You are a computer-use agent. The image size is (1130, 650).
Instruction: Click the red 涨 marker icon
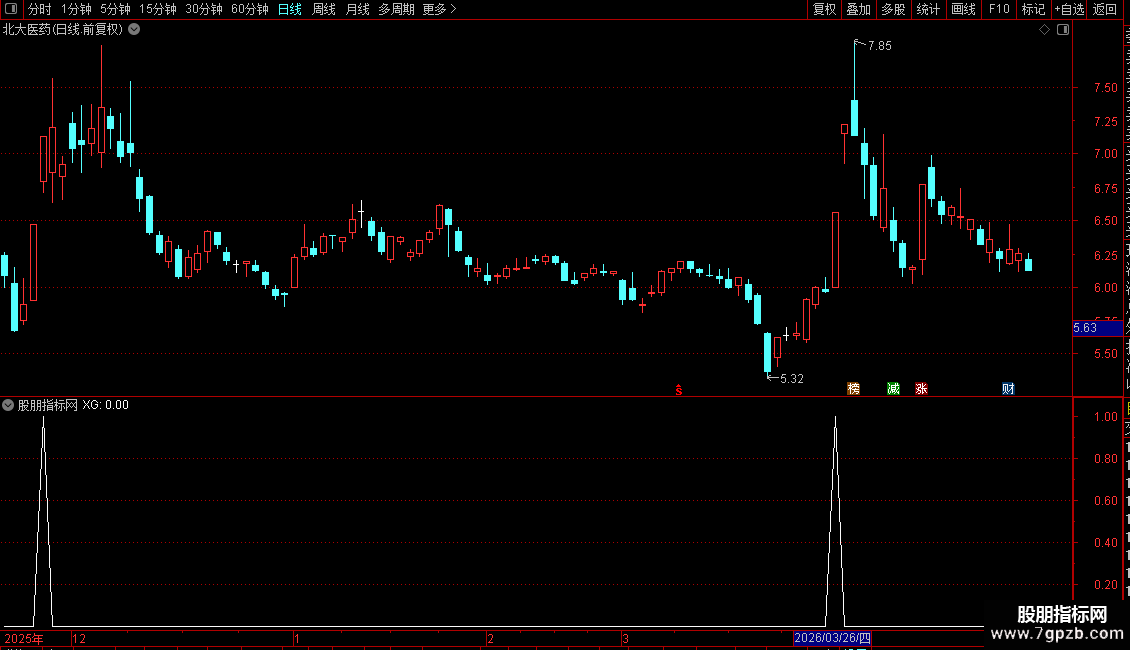point(921,388)
